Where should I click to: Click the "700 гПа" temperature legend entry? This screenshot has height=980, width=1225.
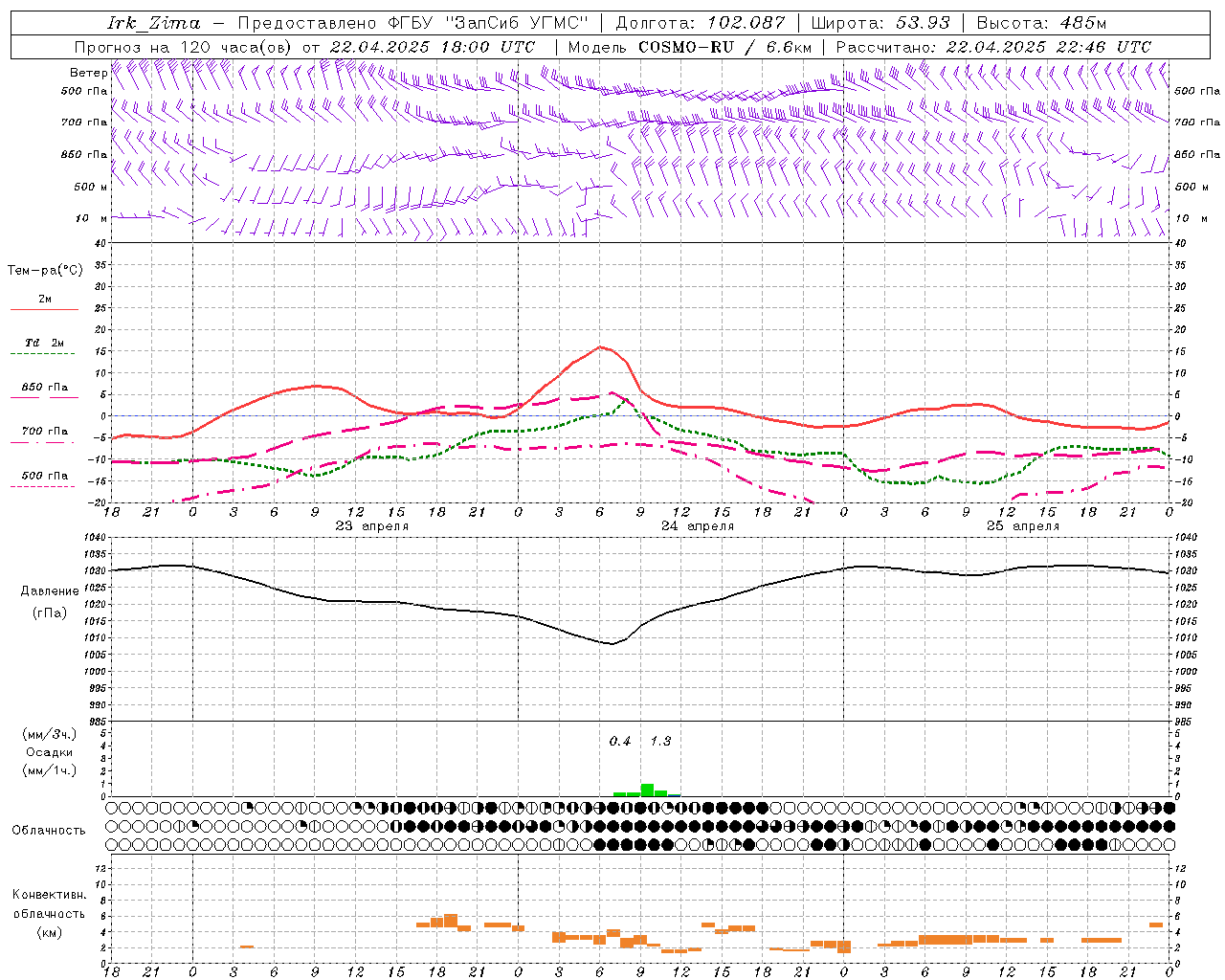coord(45,431)
